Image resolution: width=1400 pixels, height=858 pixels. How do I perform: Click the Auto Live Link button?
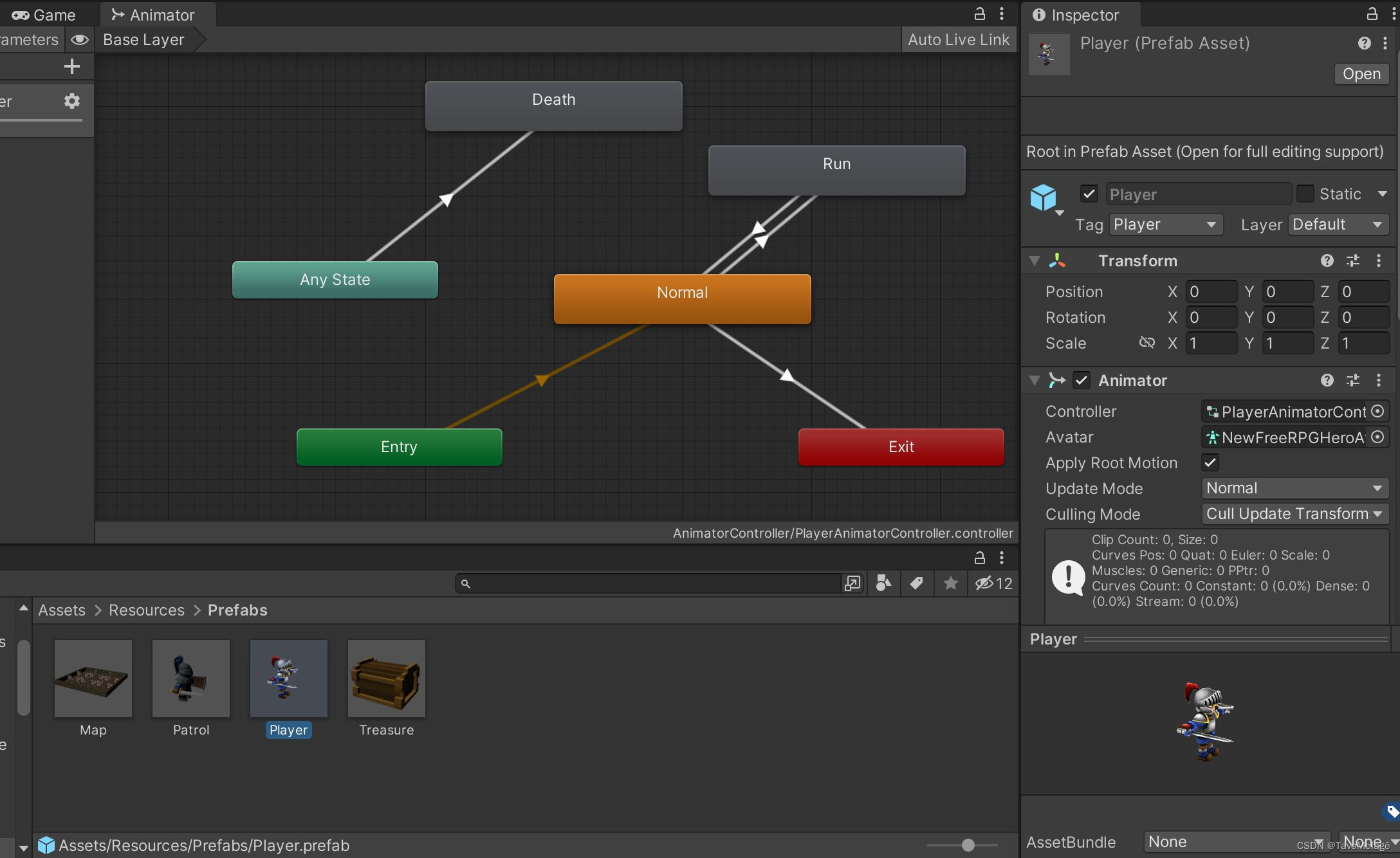coord(958,39)
